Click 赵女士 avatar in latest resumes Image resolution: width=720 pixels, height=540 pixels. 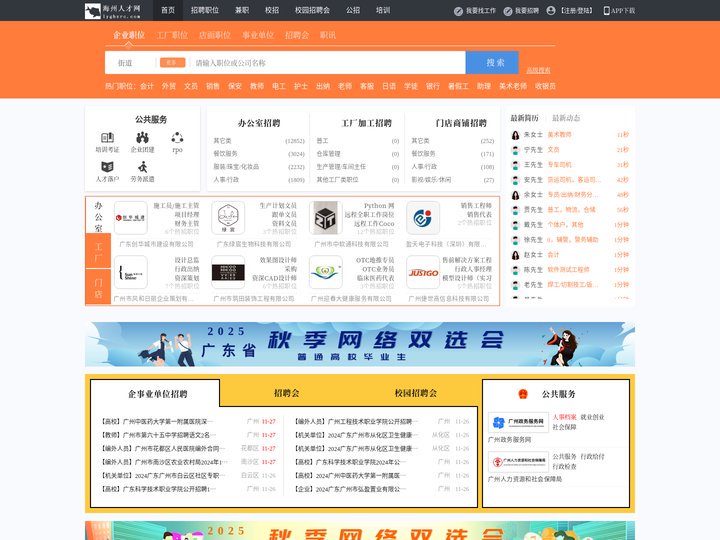click(515, 255)
